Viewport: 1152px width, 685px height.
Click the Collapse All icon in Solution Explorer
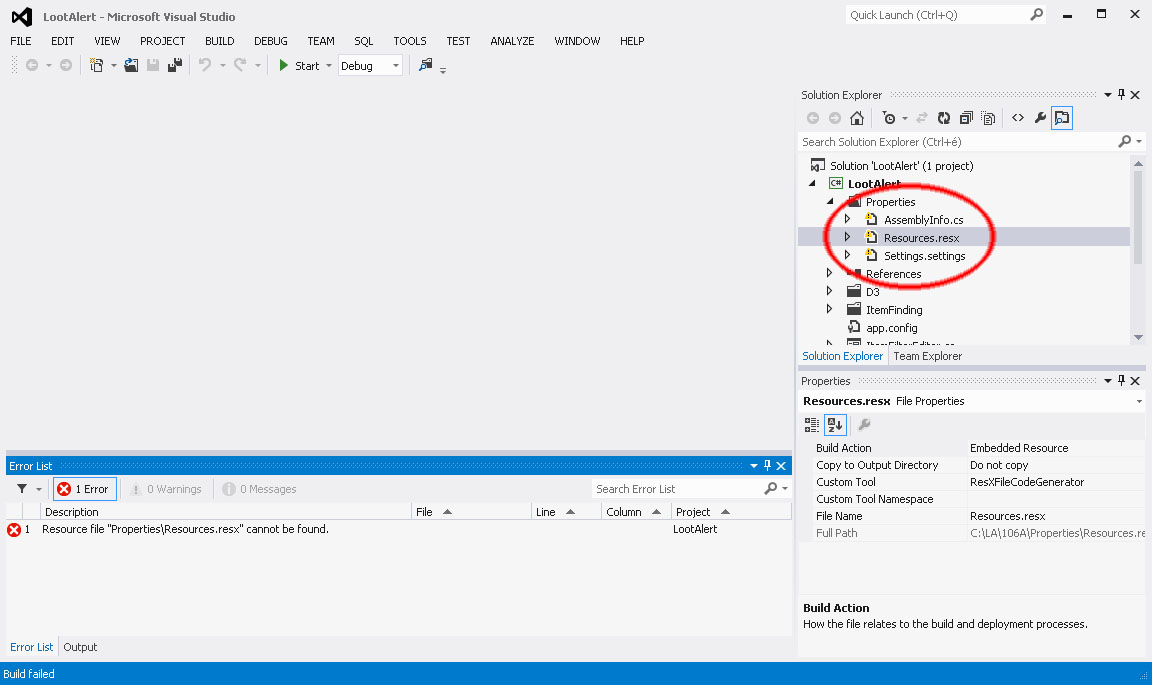tap(966, 118)
